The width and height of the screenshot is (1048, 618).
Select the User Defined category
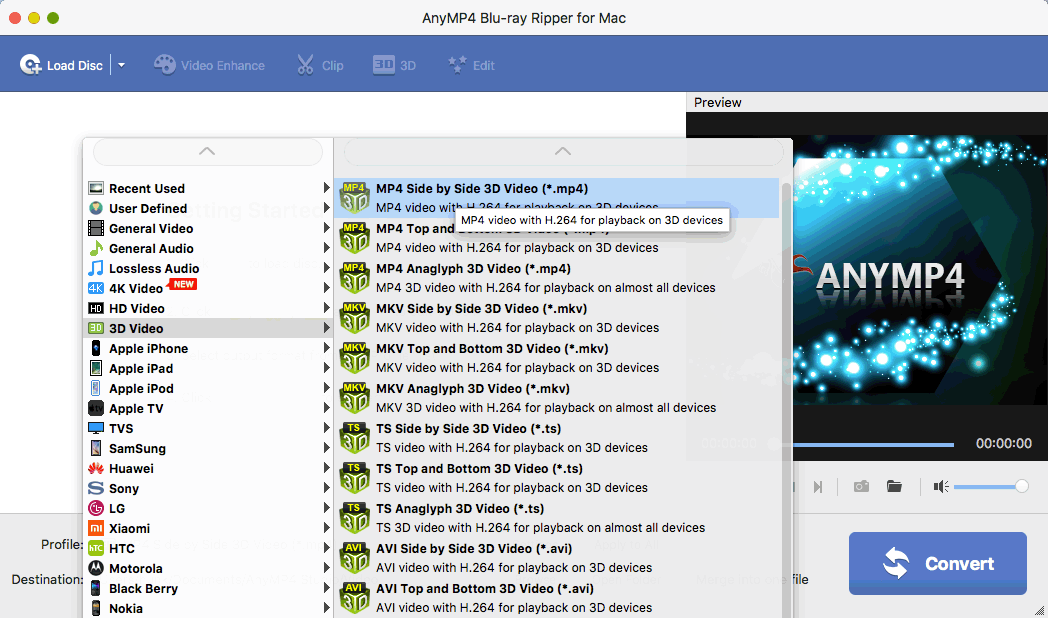[x=208, y=208]
